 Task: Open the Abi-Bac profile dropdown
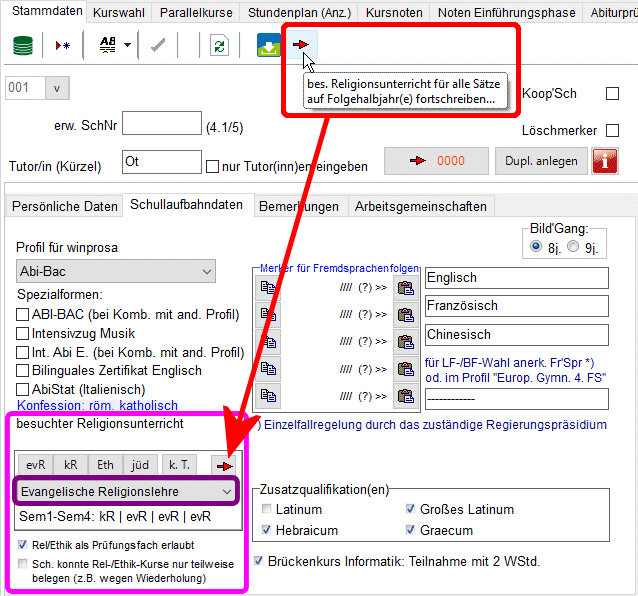pos(117,271)
